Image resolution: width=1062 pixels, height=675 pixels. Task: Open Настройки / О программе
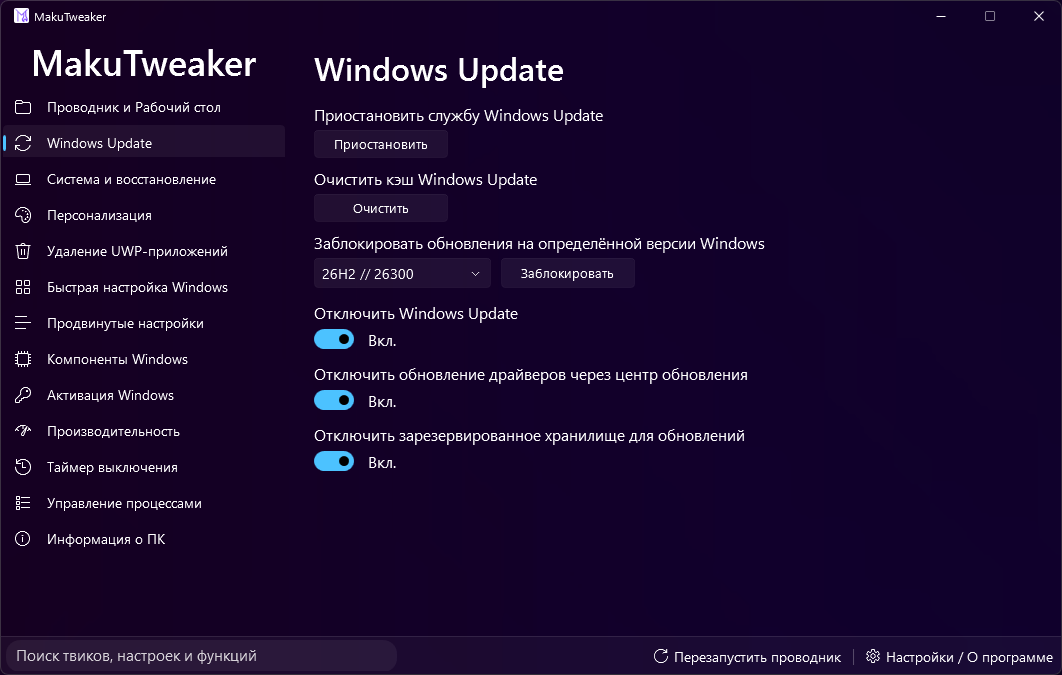tap(960, 657)
